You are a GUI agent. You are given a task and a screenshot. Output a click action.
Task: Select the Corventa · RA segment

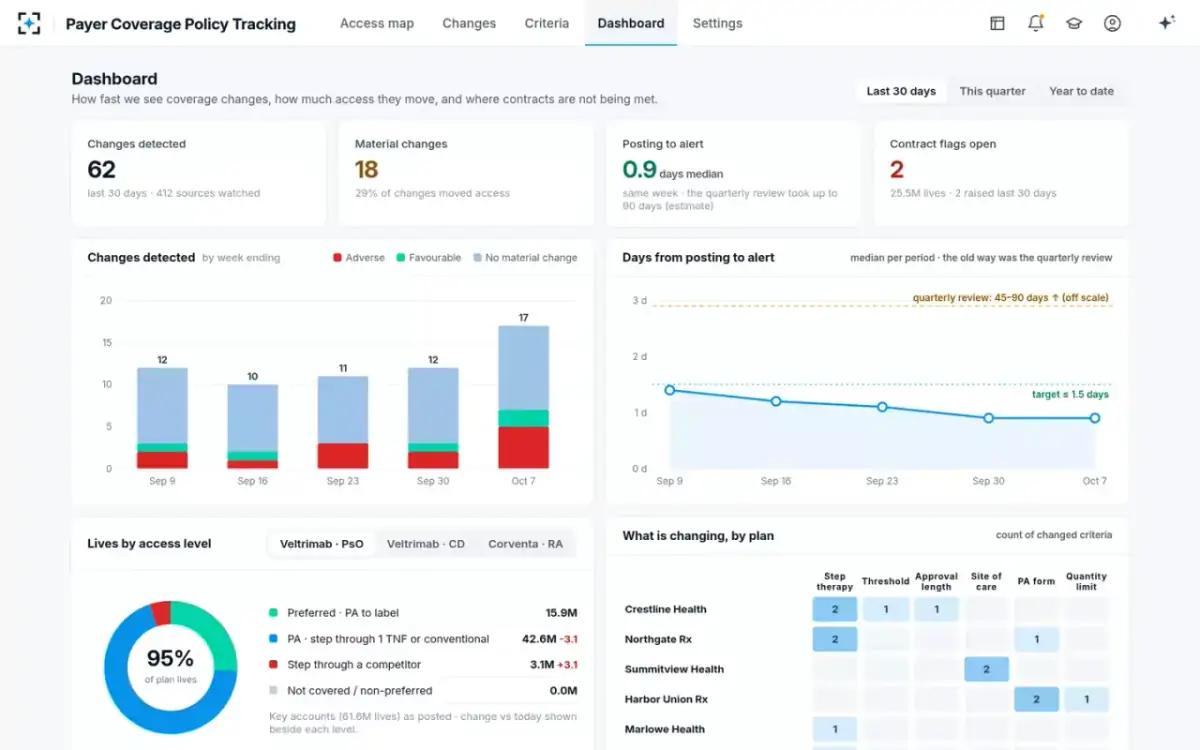[x=525, y=544]
